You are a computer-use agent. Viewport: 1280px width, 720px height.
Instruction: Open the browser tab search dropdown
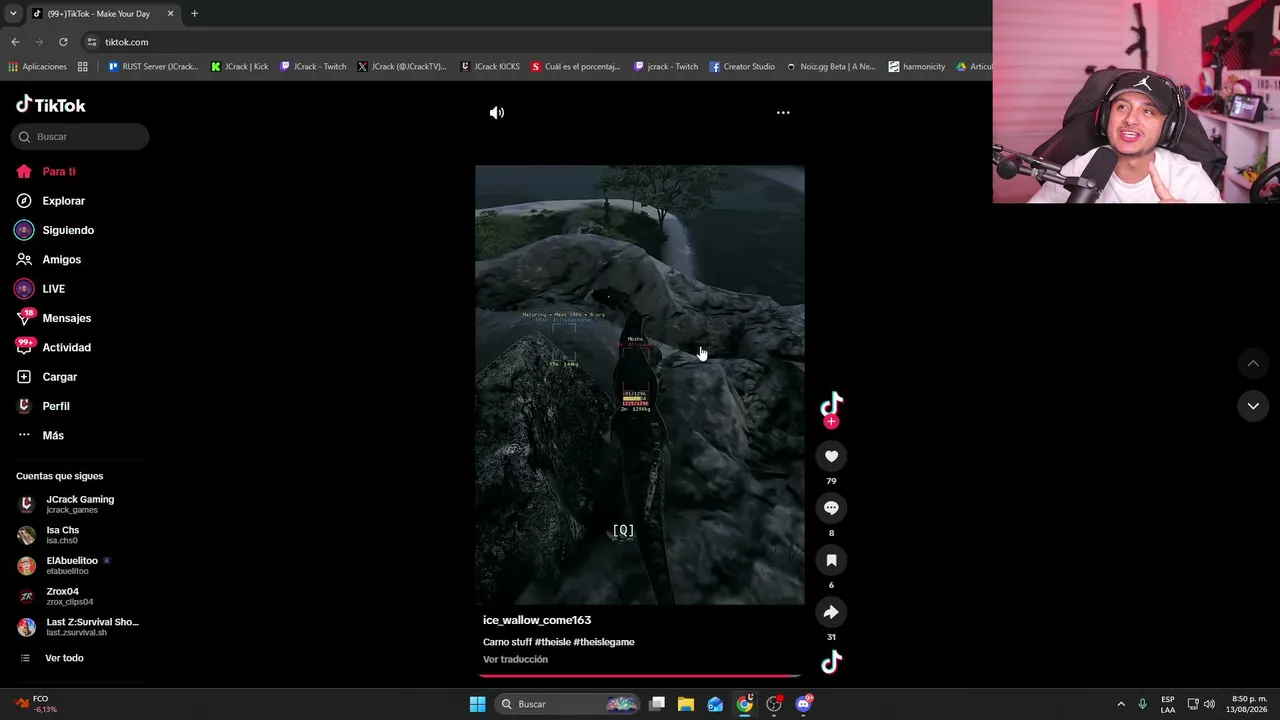coord(13,14)
